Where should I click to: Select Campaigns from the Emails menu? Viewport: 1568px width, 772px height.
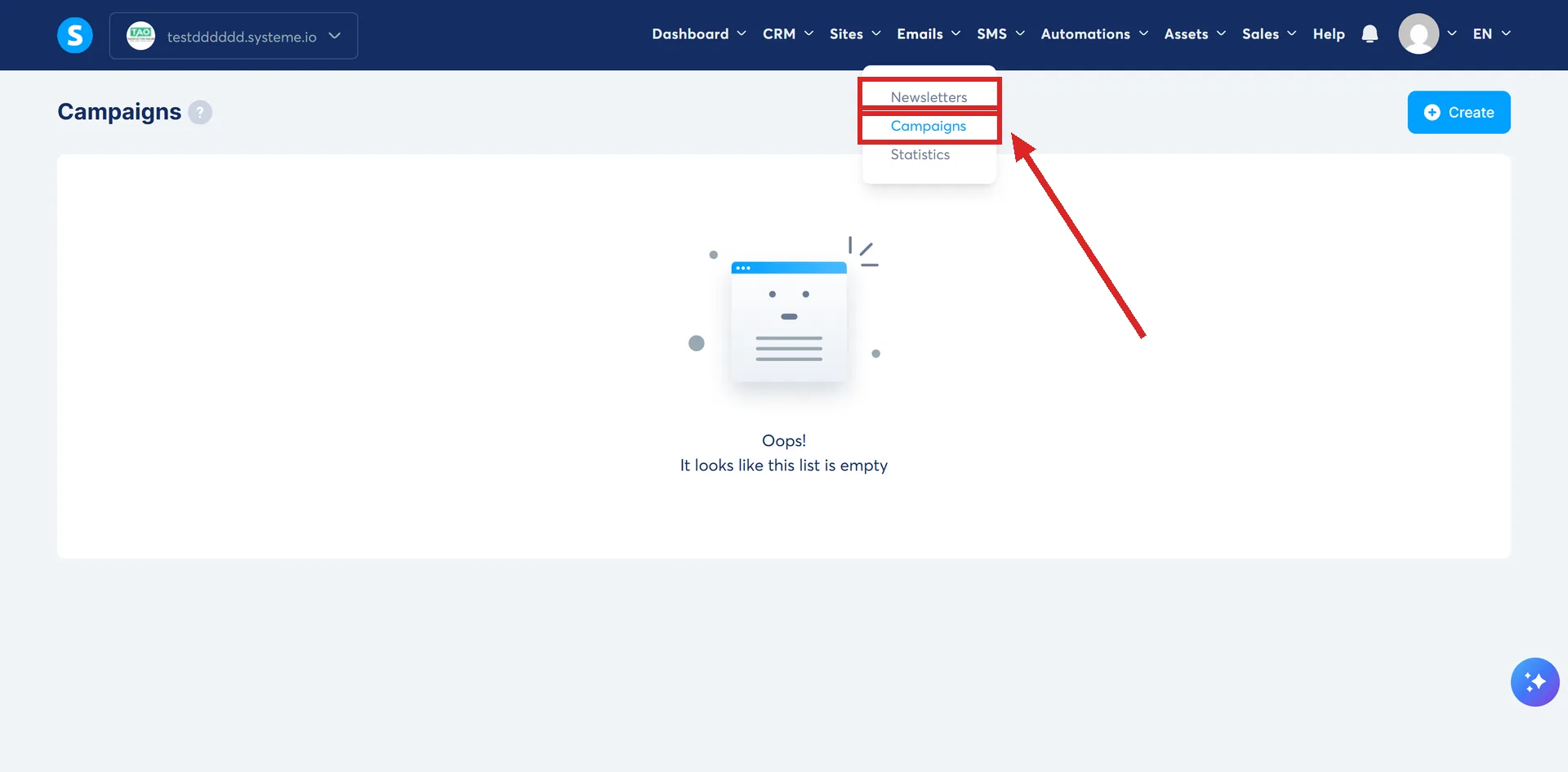coord(929,126)
